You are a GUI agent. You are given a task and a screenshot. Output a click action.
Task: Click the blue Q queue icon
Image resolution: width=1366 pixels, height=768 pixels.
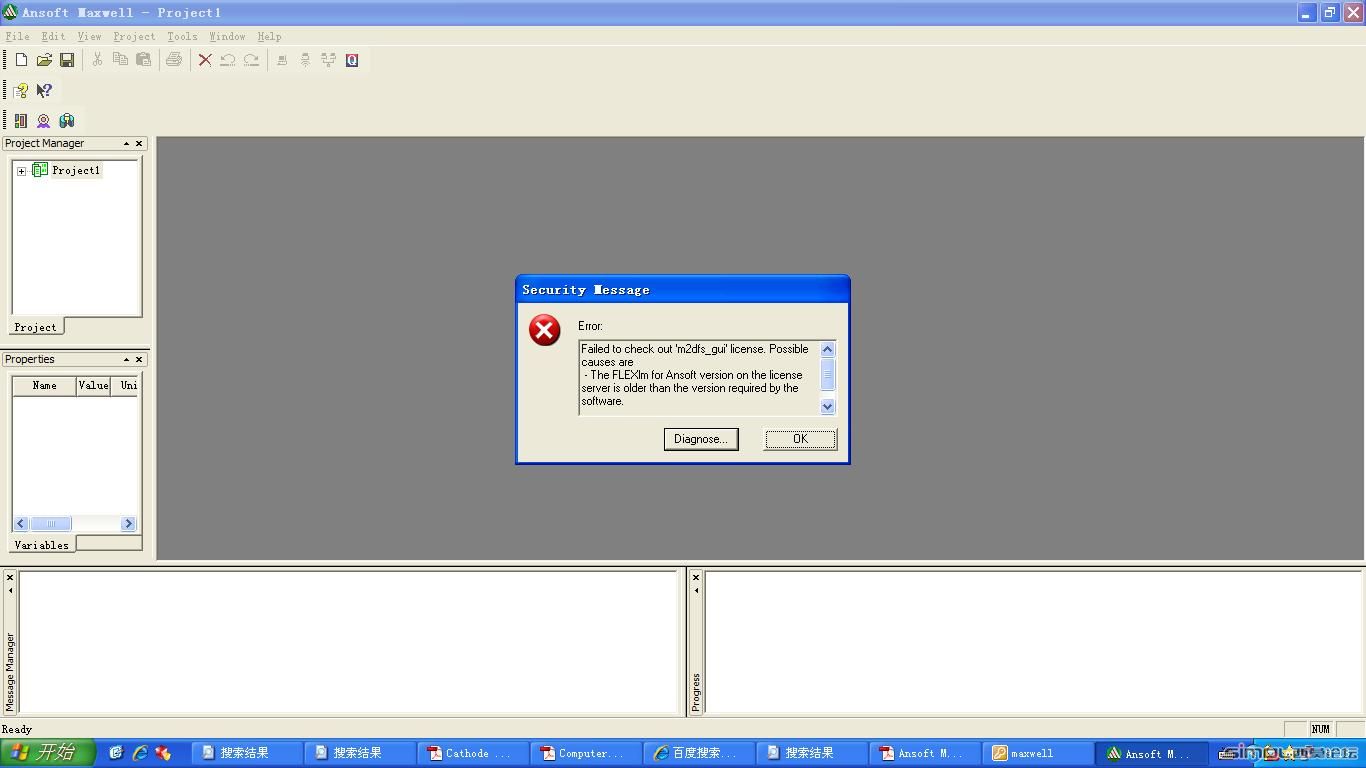tap(352, 60)
